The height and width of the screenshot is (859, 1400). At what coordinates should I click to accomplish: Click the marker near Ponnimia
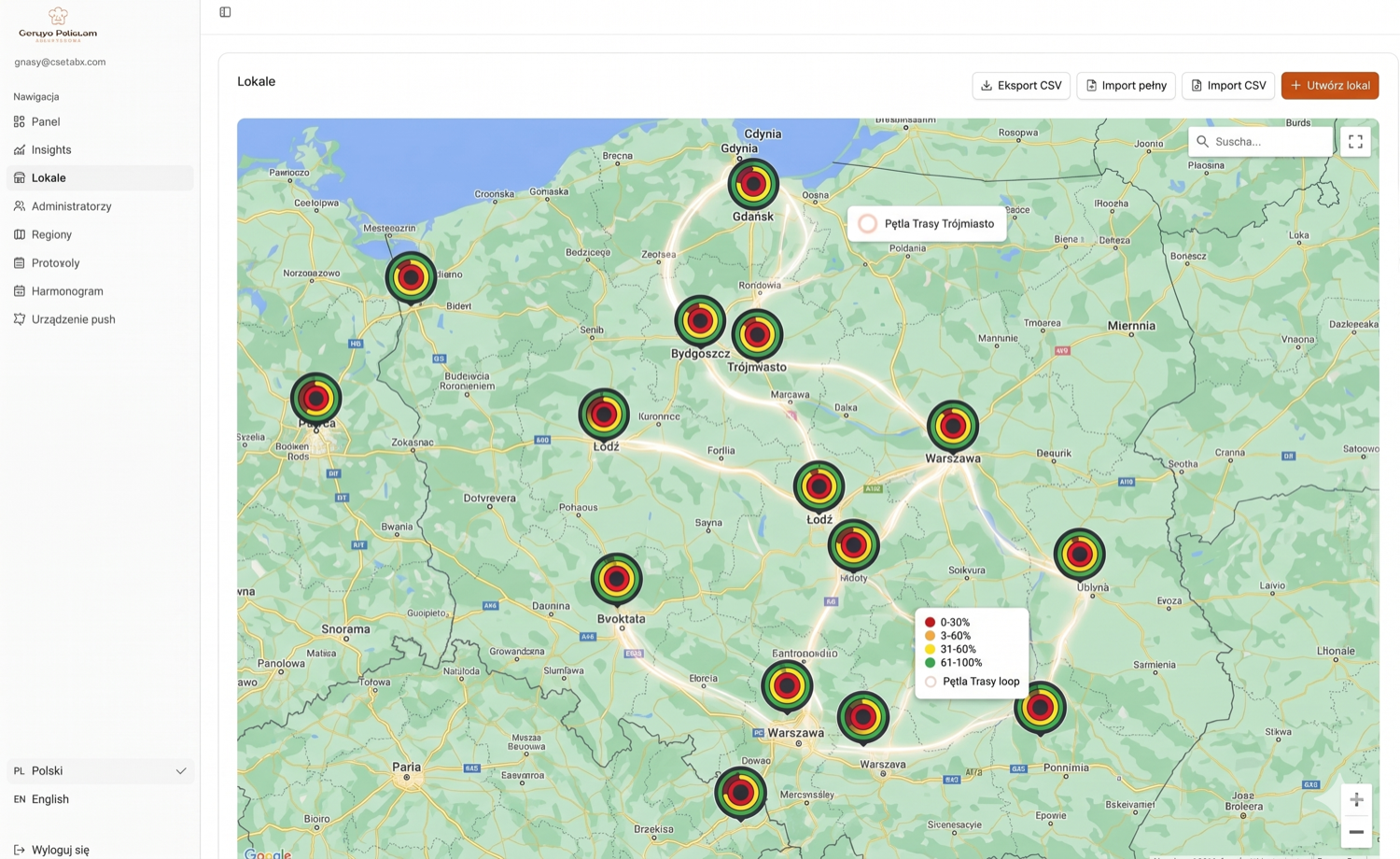[1040, 708]
